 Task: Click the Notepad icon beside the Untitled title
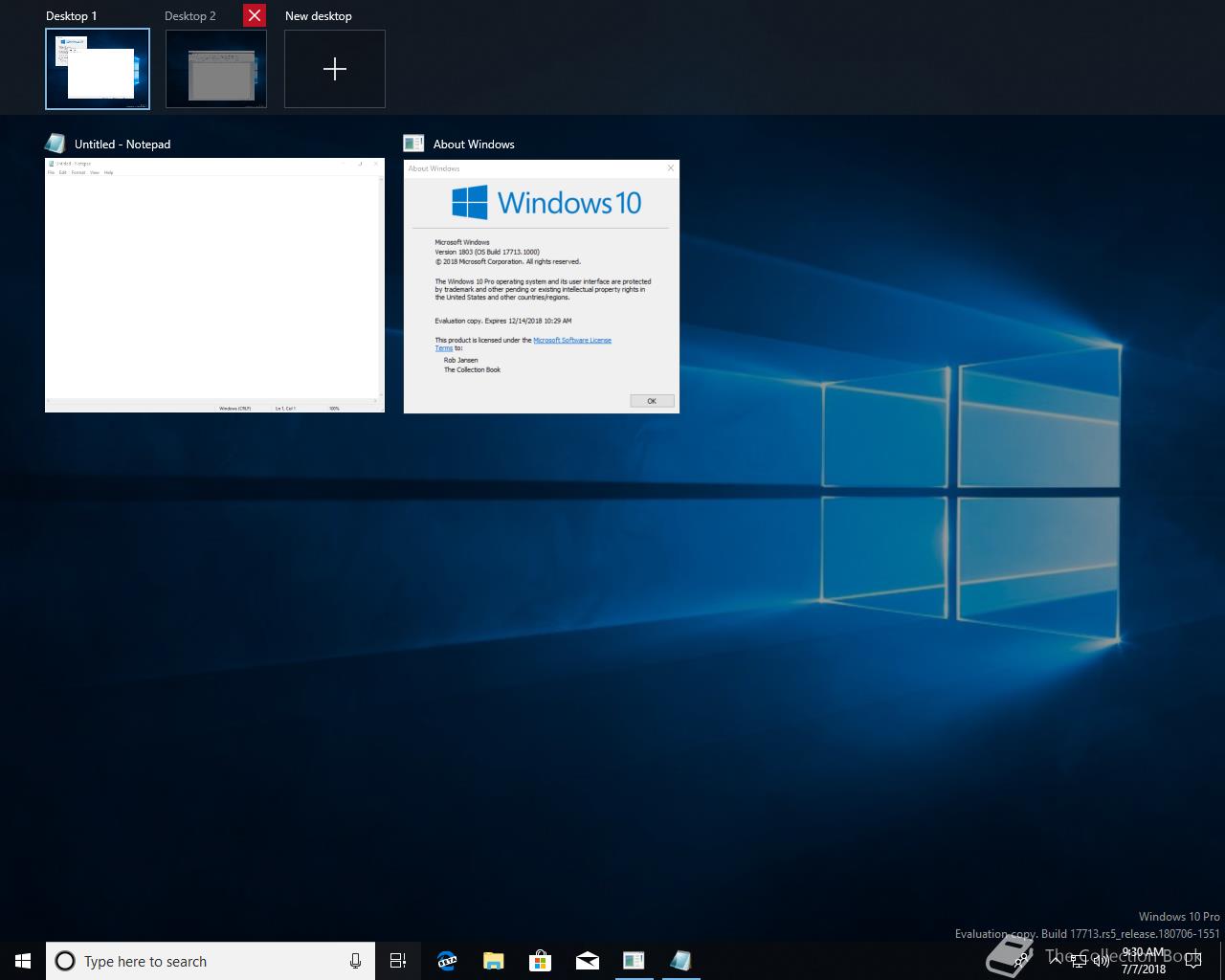(56, 144)
